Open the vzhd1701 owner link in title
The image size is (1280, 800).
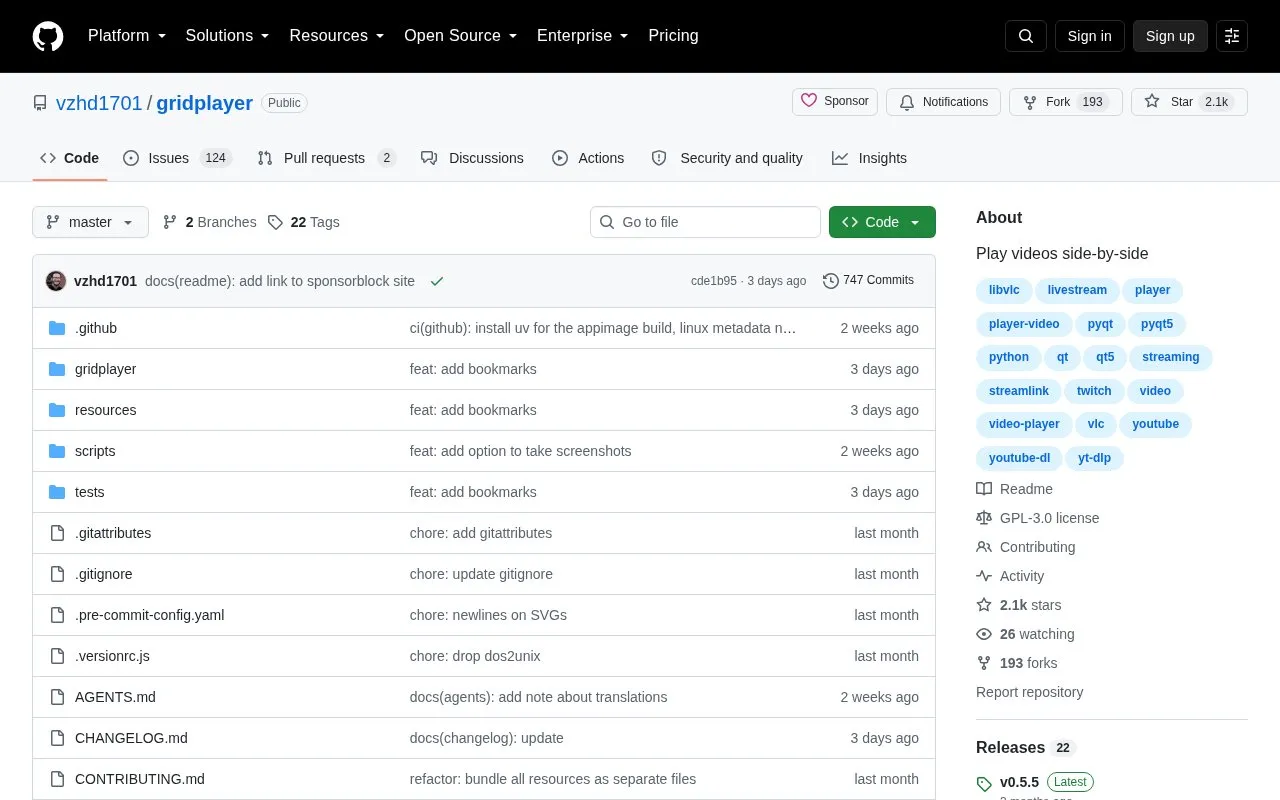coord(99,103)
